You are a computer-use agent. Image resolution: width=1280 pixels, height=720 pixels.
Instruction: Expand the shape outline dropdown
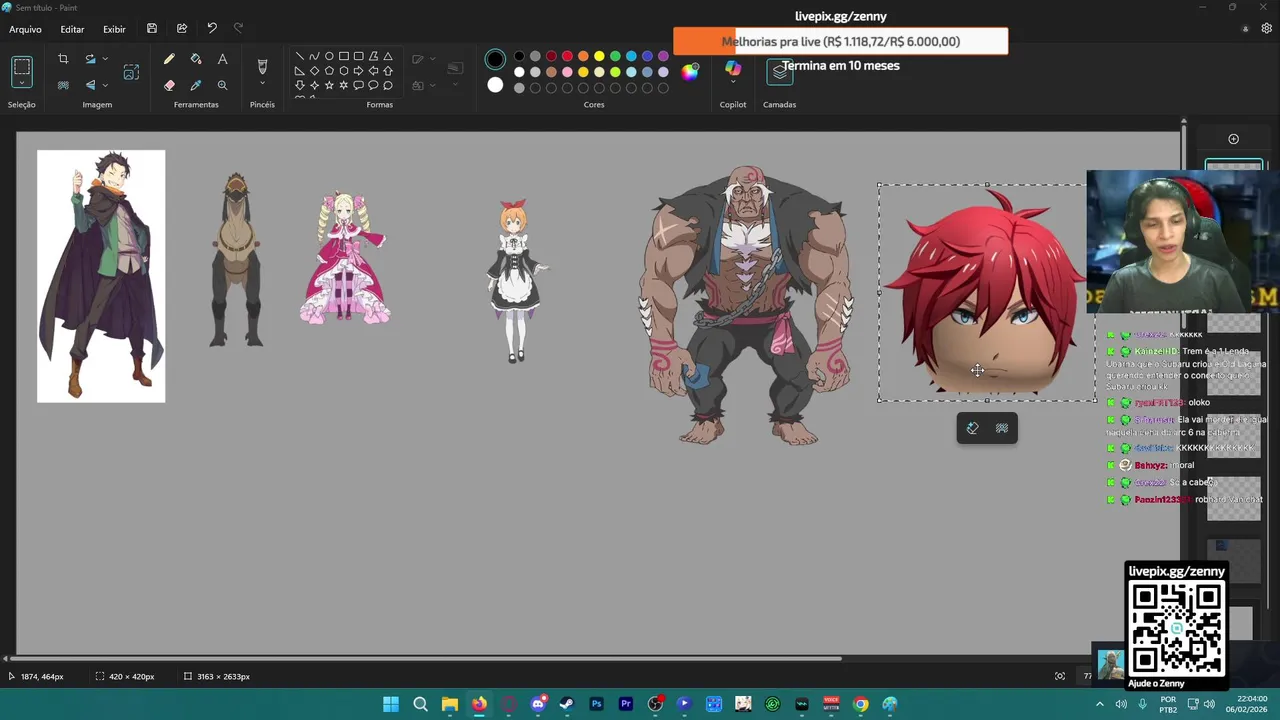click(x=433, y=58)
